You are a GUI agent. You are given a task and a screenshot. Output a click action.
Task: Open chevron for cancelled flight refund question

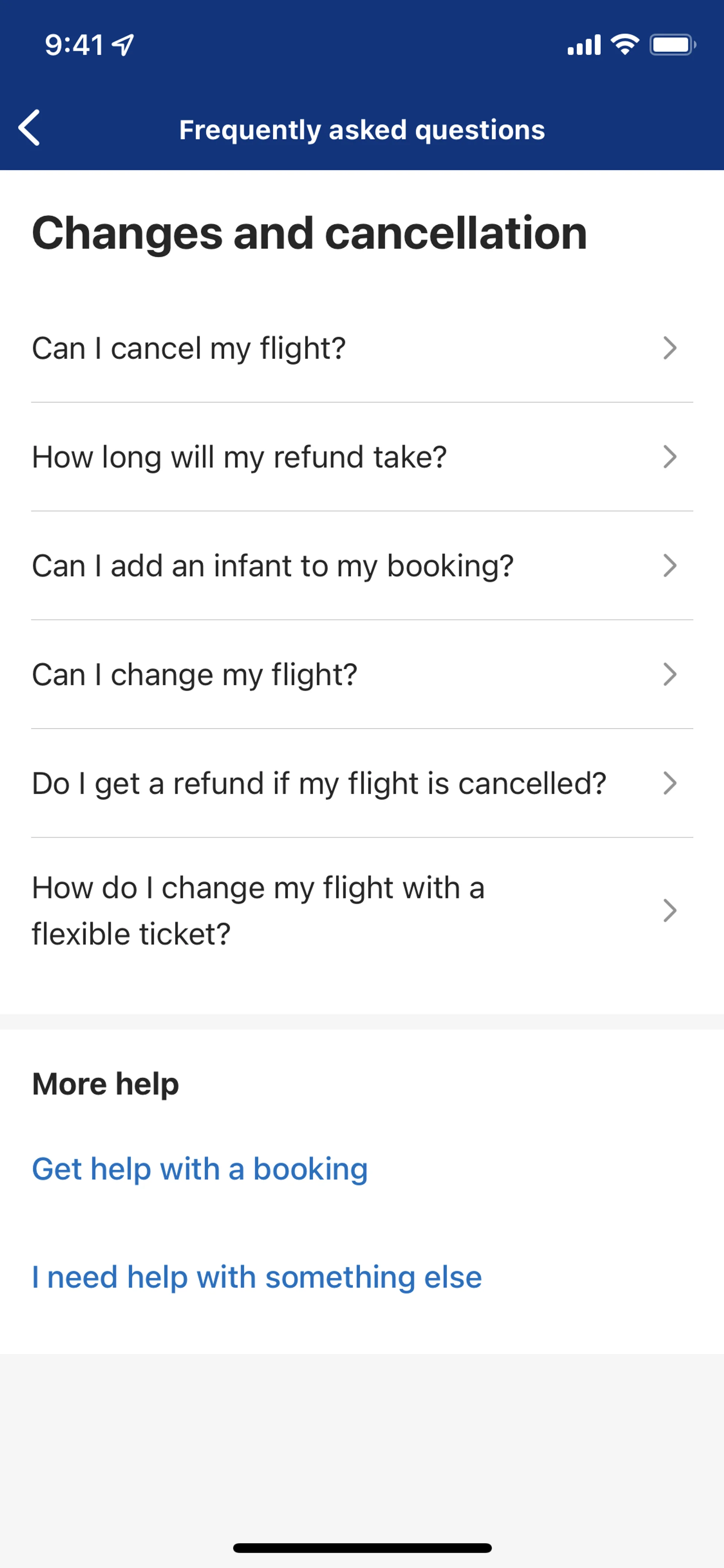[669, 783]
